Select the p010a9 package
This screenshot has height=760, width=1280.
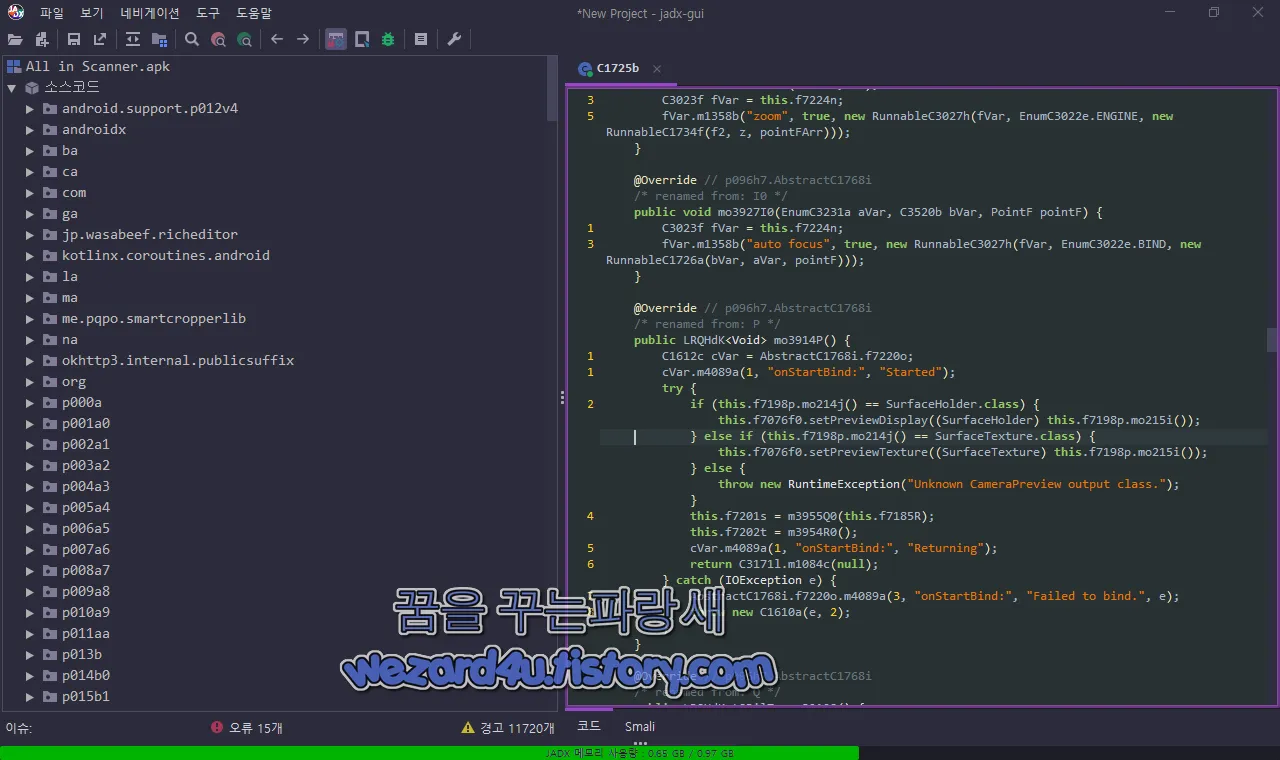pyautogui.click(x=86, y=612)
